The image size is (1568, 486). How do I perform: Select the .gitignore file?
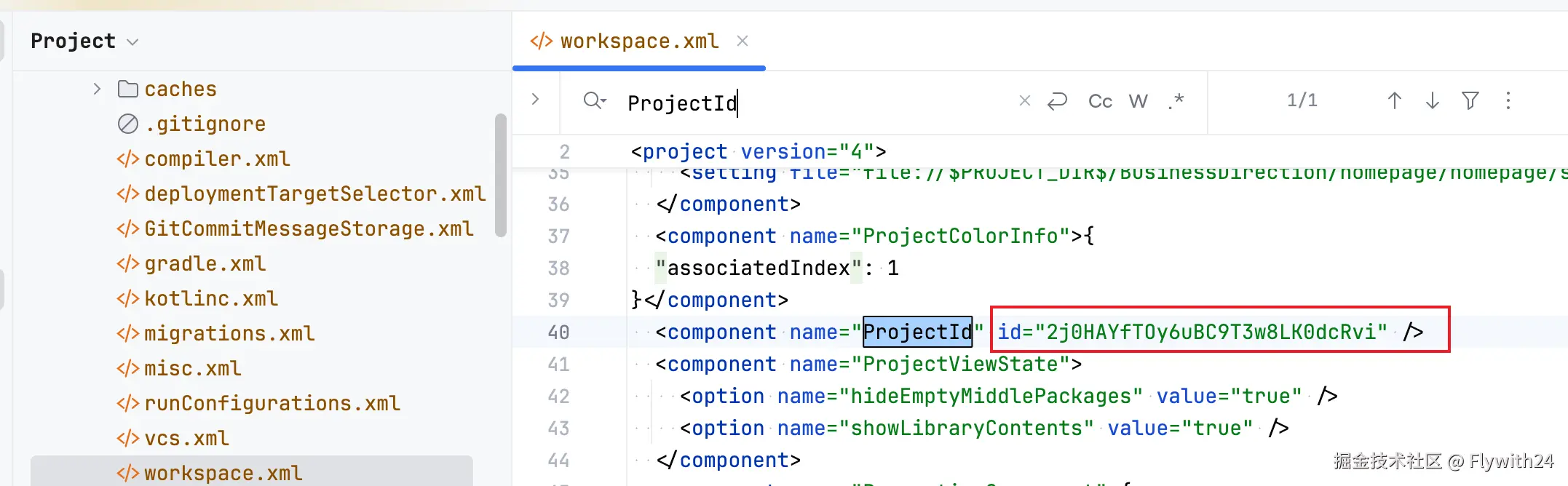(x=205, y=124)
